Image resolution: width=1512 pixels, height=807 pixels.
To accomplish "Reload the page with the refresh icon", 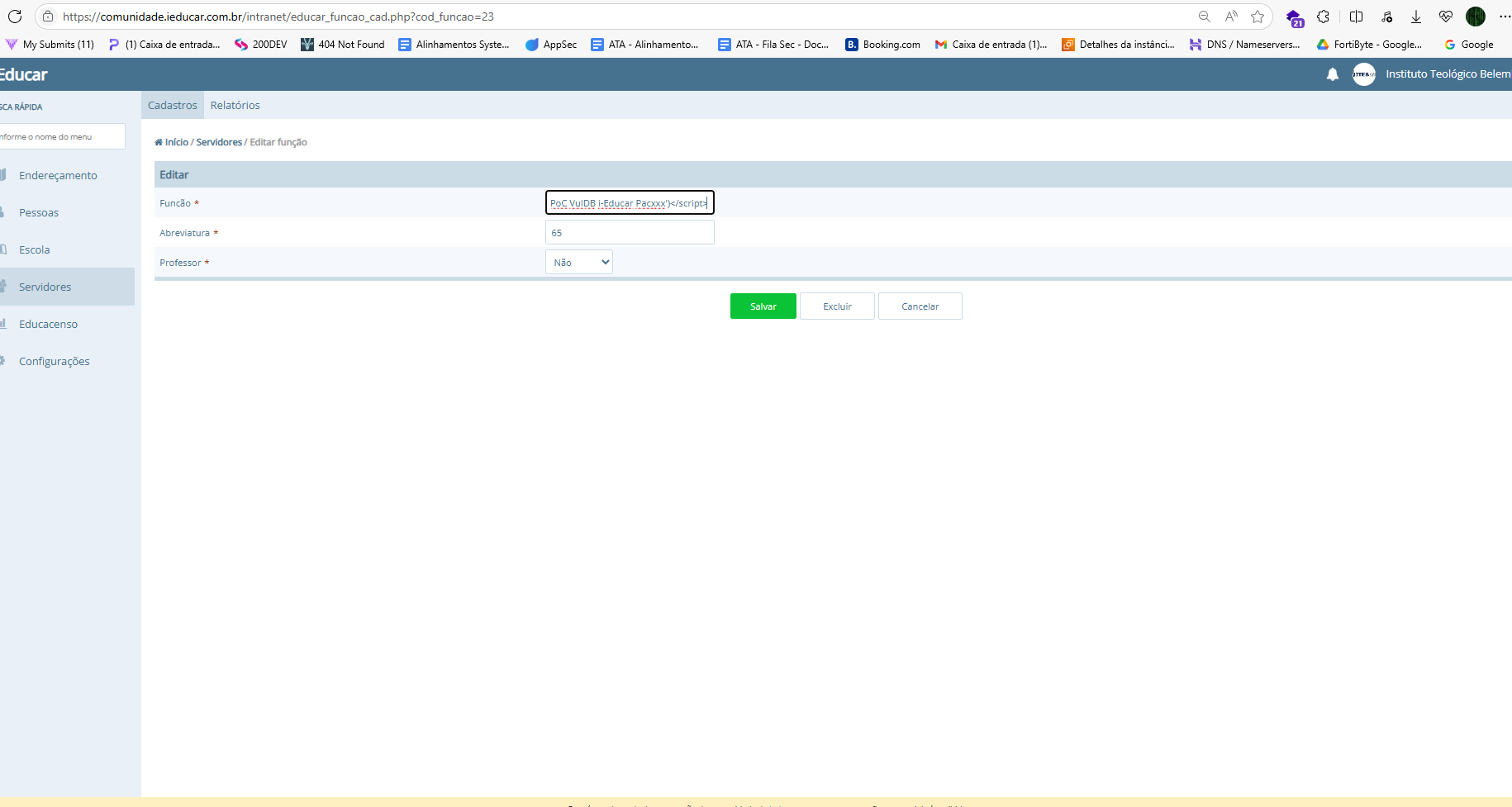I will (15, 17).
